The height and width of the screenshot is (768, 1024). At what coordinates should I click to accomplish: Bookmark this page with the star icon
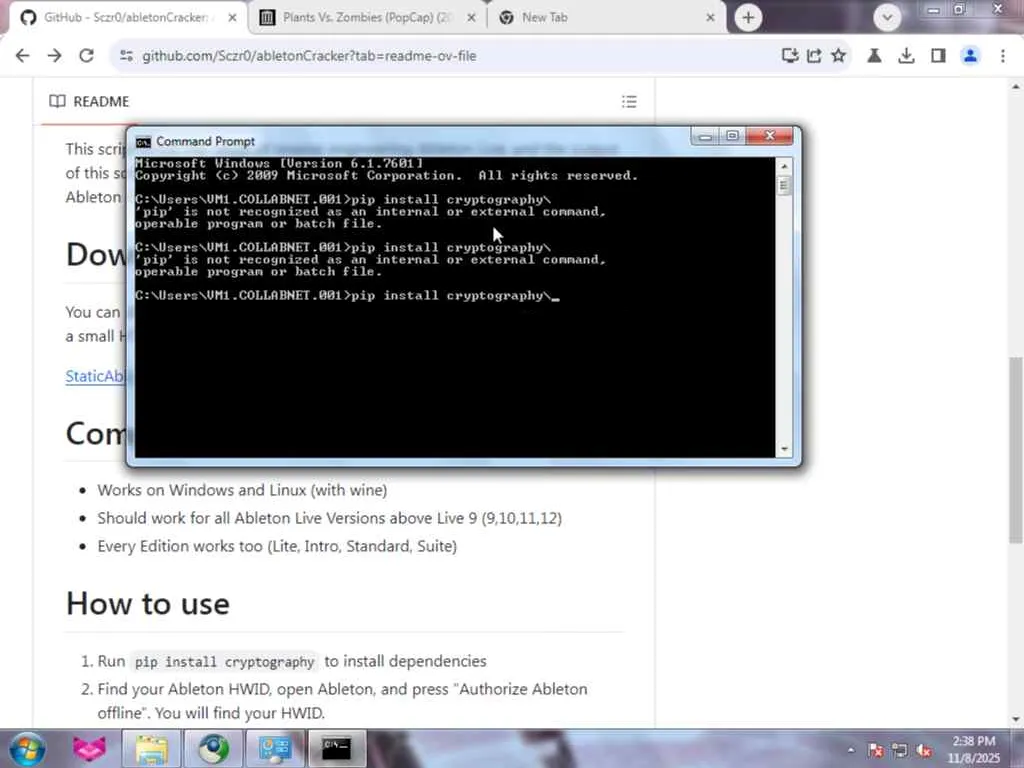pyautogui.click(x=839, y=56)
